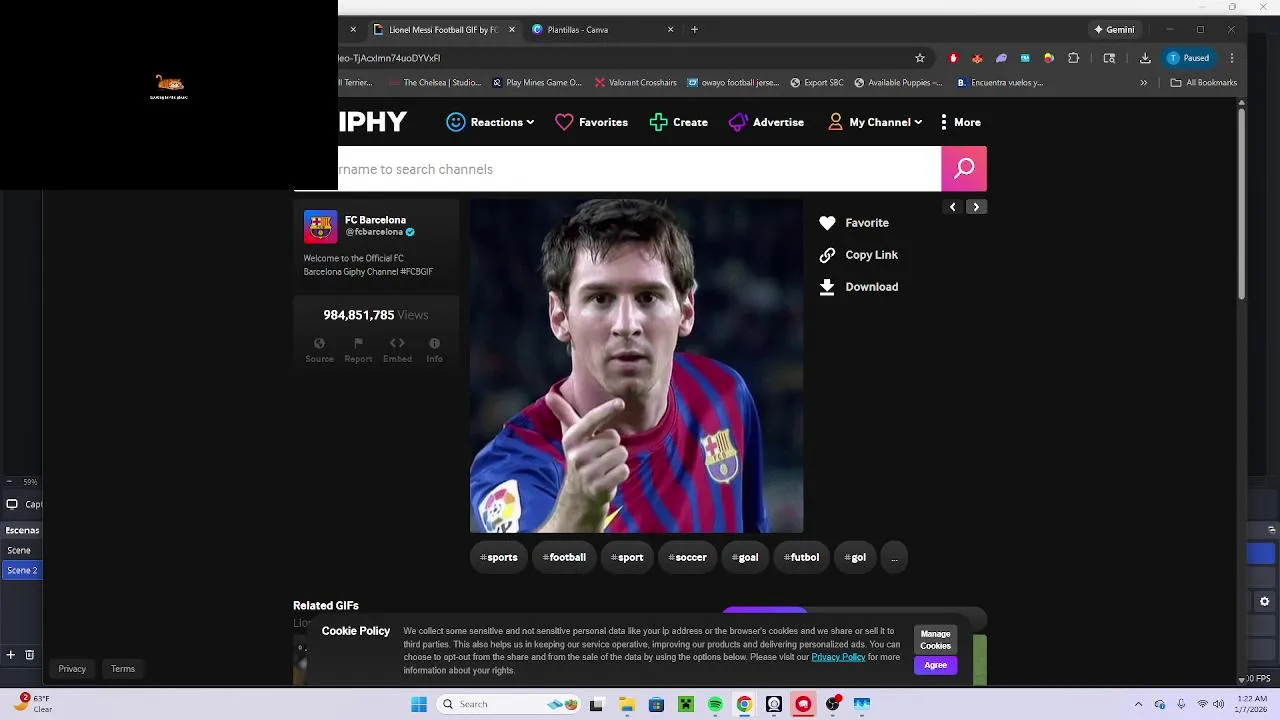Open Minecraft icon in the taskbar
1280x720 pixels.
(686, 704)
